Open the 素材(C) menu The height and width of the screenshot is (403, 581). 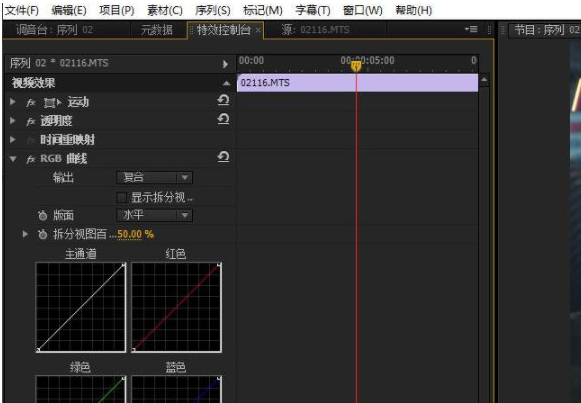(x=165, y=10)
